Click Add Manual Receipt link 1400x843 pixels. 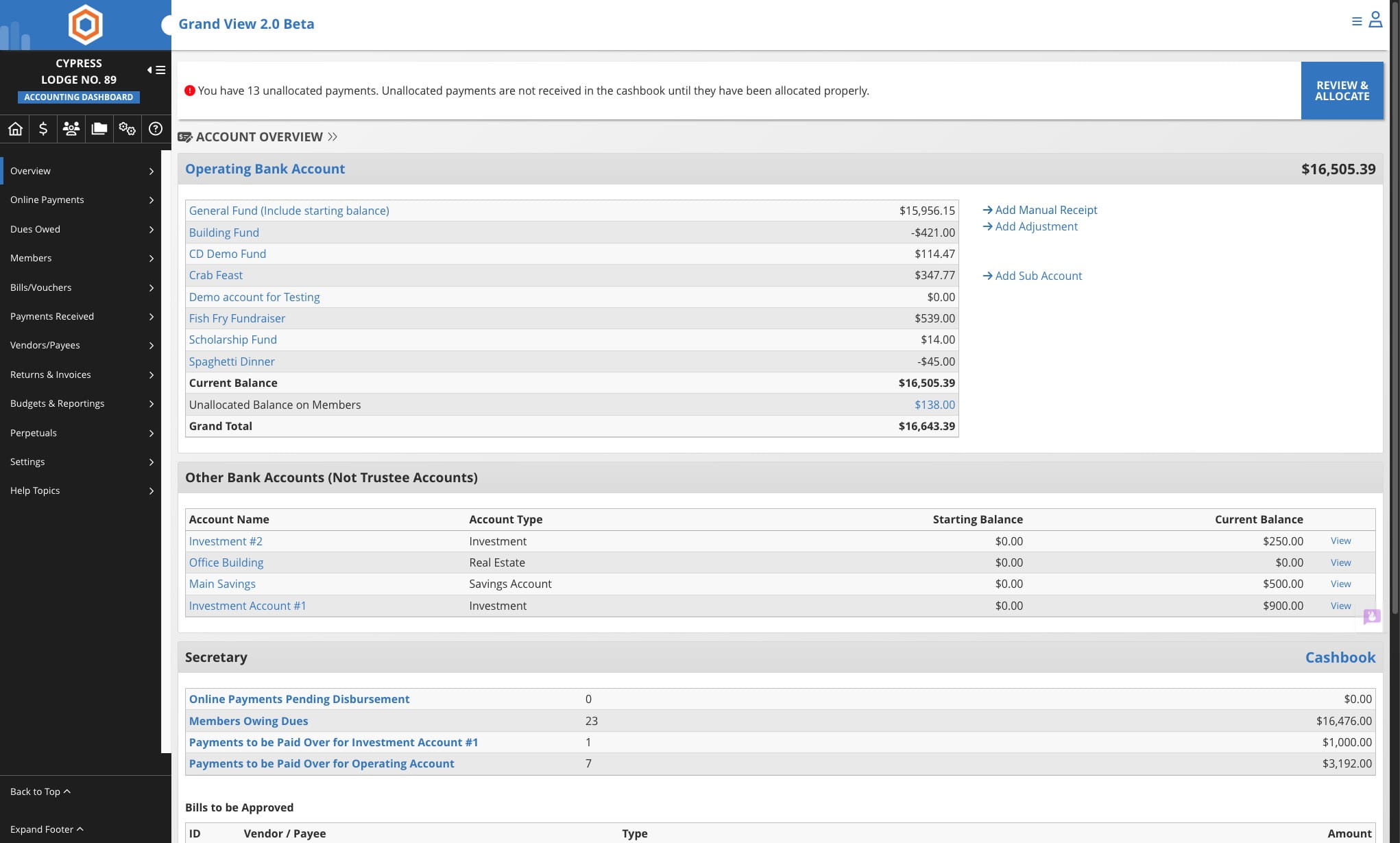tap(1040, 210)
